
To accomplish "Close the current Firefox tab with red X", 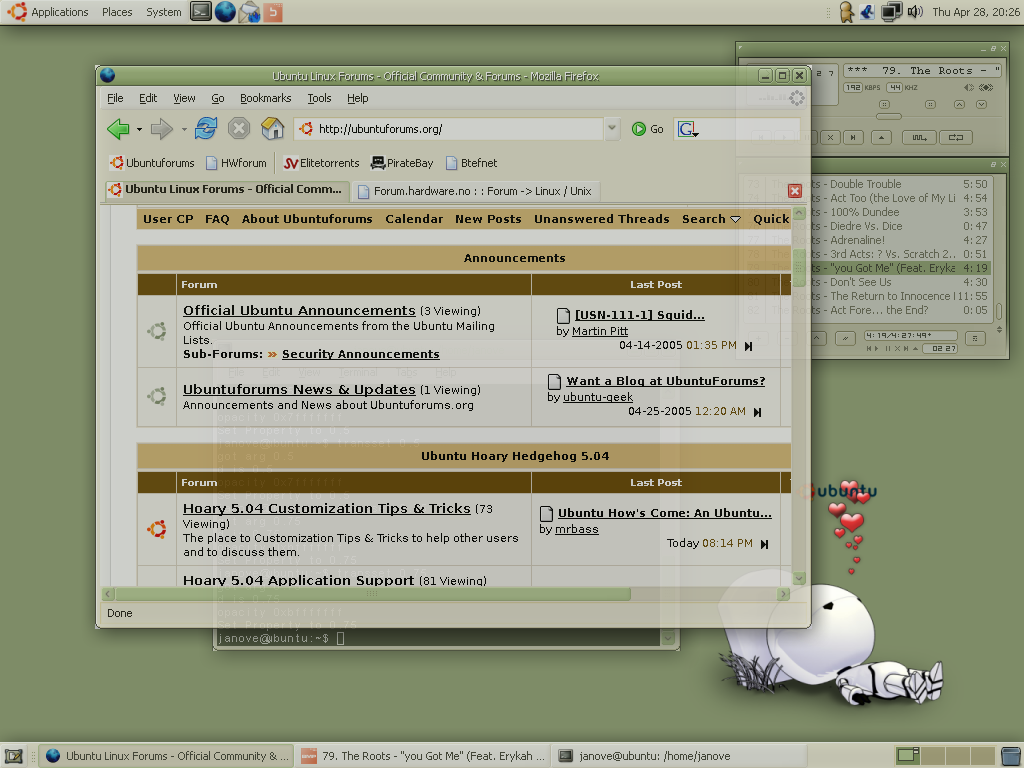I will pyautogui.click(x=795, y=191).
